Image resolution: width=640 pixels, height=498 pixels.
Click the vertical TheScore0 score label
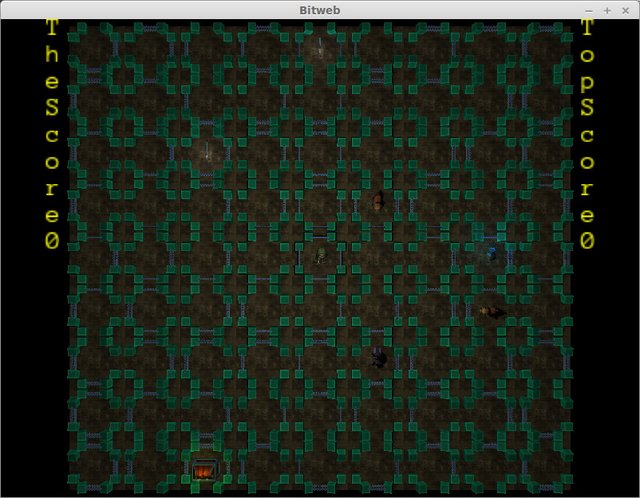[x=52, y=134]
